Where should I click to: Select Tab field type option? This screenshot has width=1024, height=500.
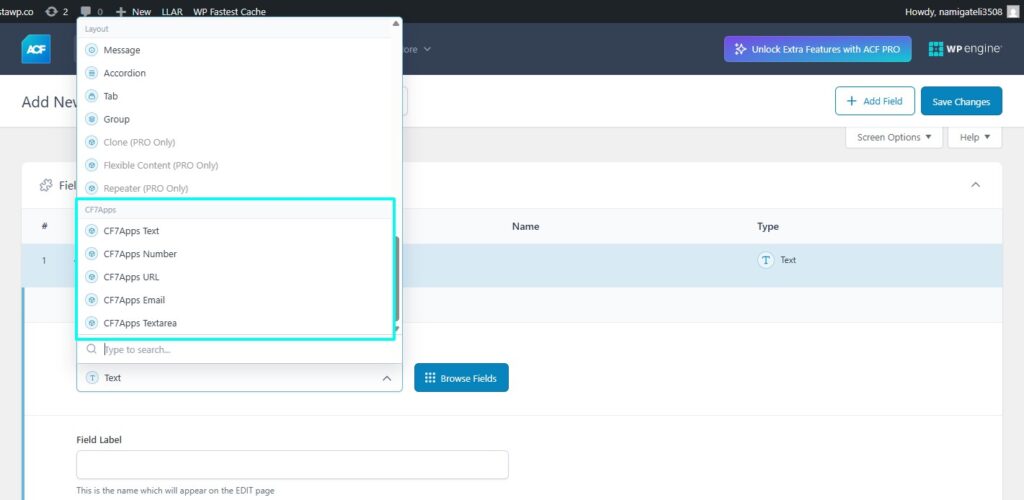point(110,96)
